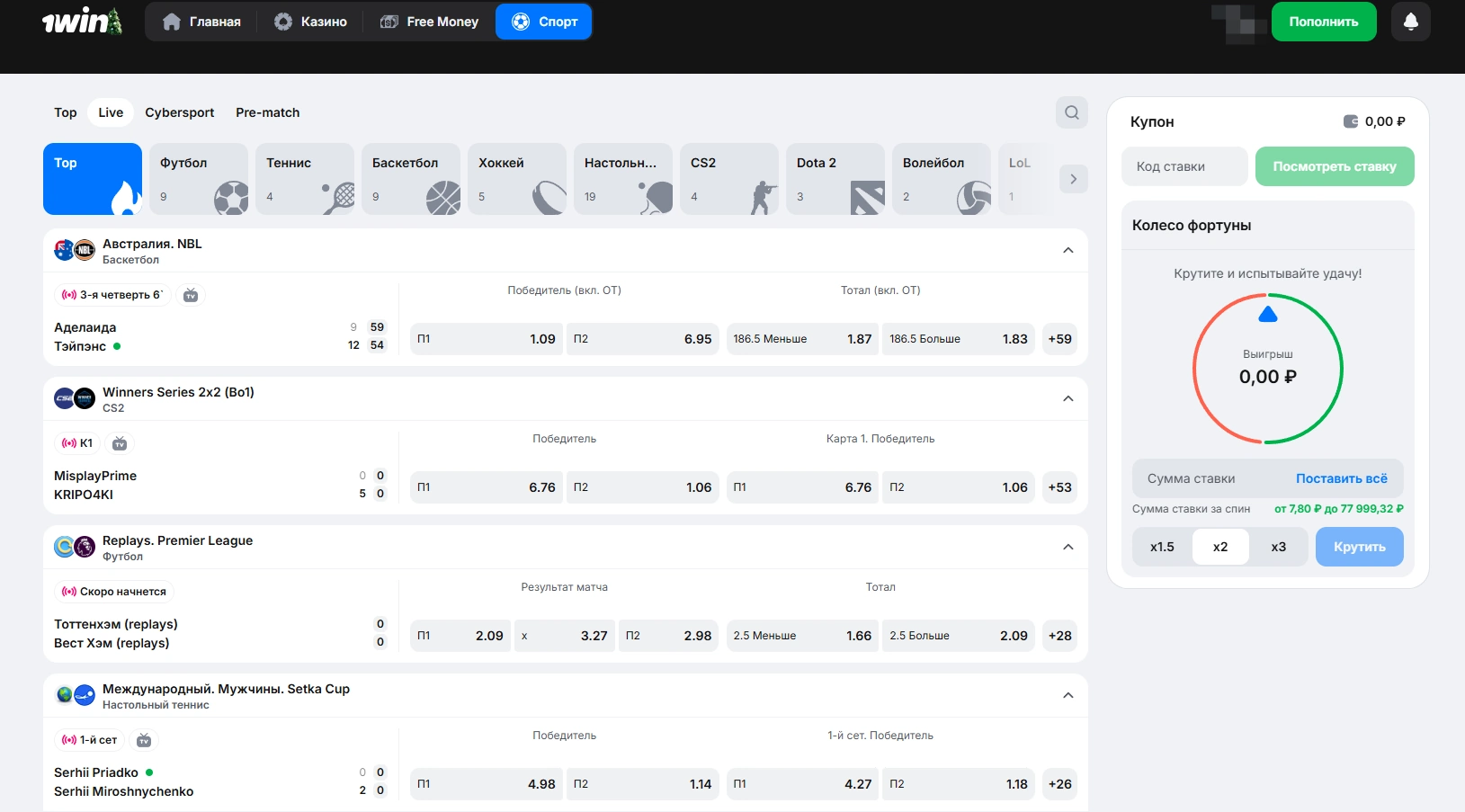Click the notification bell icon
Screen dimensions: 1465x812
point(1410,22)
